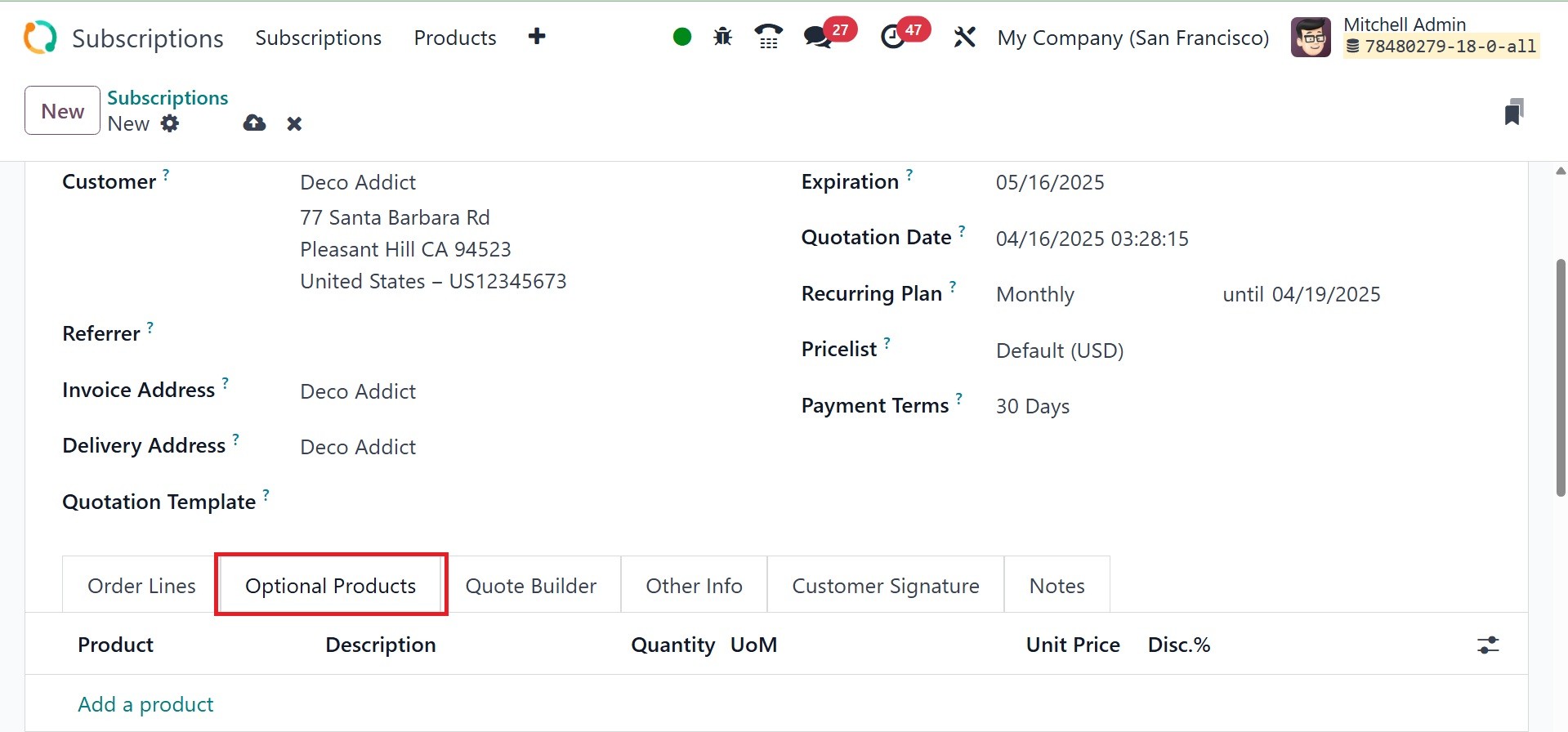Discard changes with the X icon
The image size is (1568, 732).
click(294, 123)
